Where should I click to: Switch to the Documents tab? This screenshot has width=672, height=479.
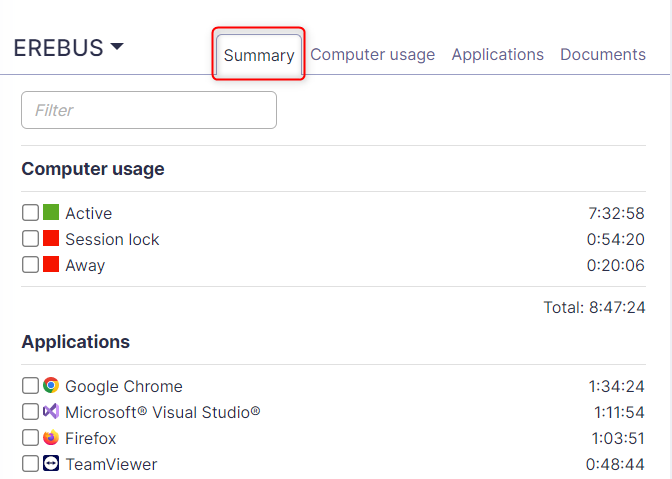(602, 55)
